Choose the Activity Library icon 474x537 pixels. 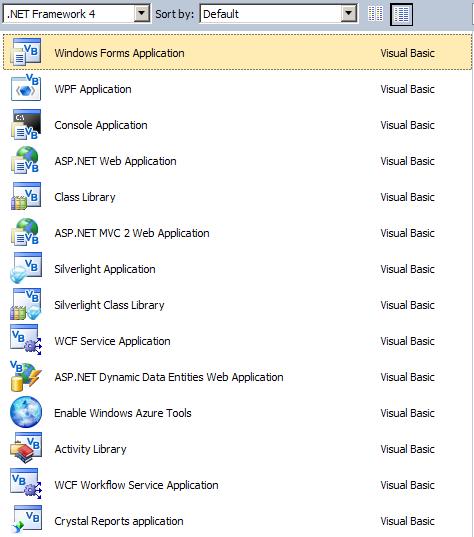(26, 448)
